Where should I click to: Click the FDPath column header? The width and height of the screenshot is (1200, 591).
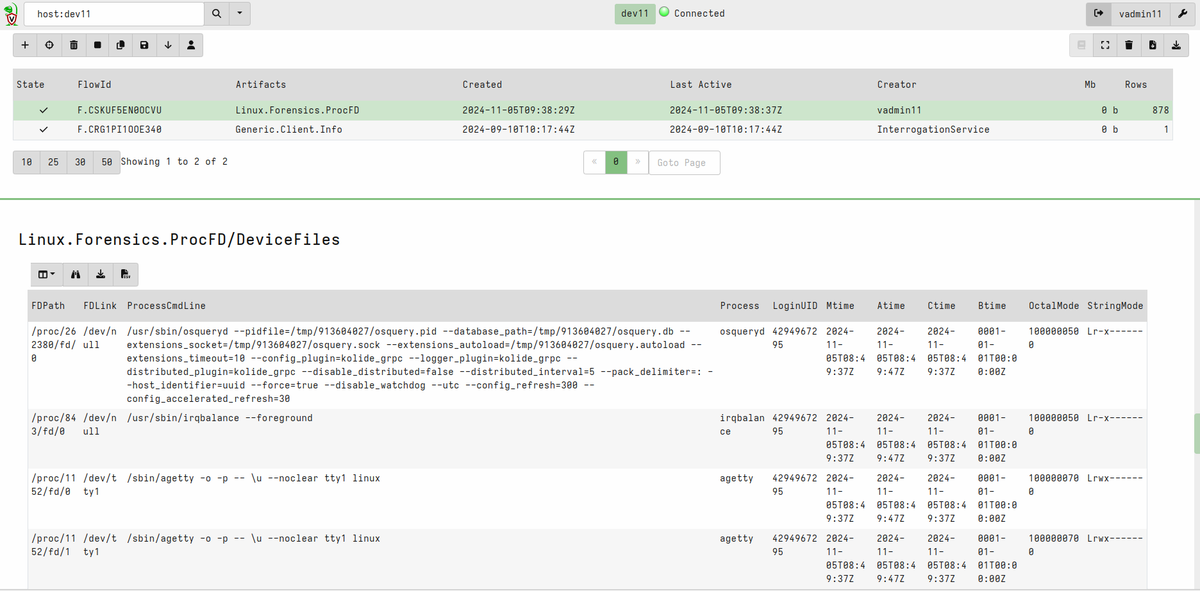click(x=48, y=305)
